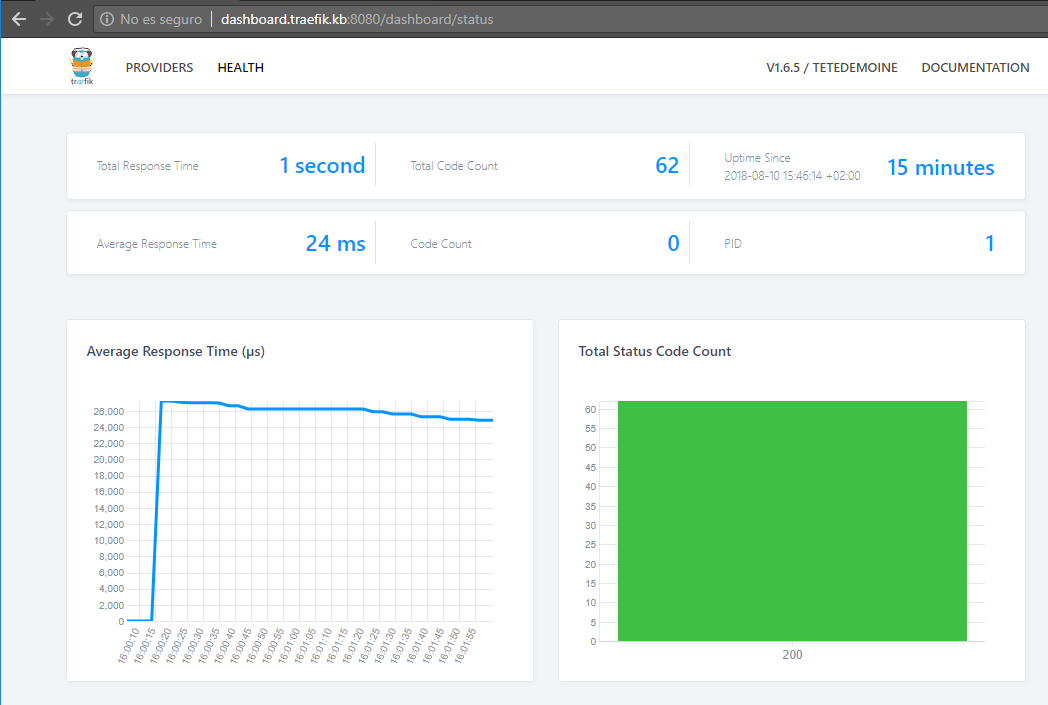Screen dimensions: 1048x705
Task: Click the 'Total Response Time' label
Action: 147,166
